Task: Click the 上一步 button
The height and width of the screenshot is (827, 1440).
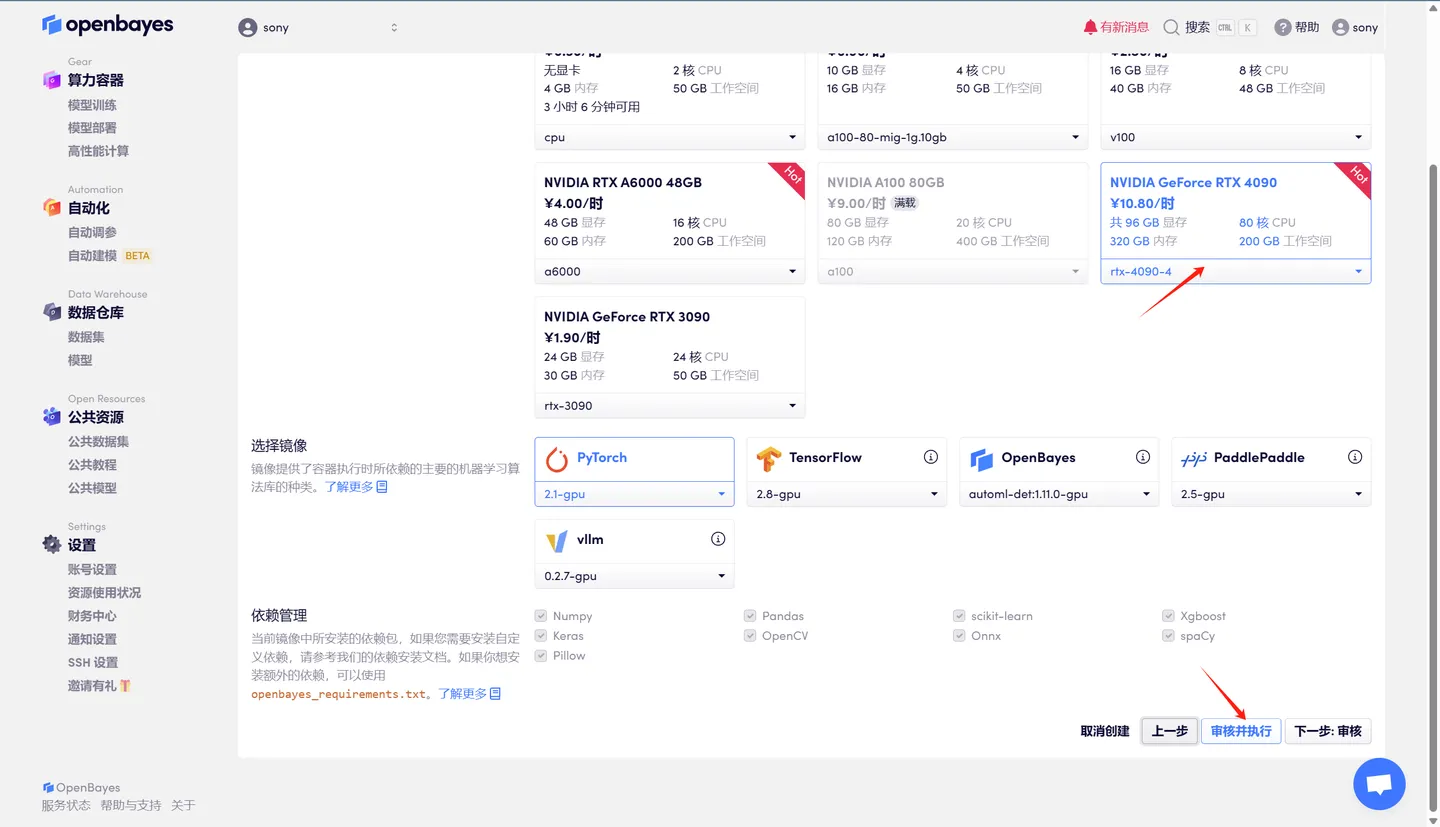Action: 1169,731
